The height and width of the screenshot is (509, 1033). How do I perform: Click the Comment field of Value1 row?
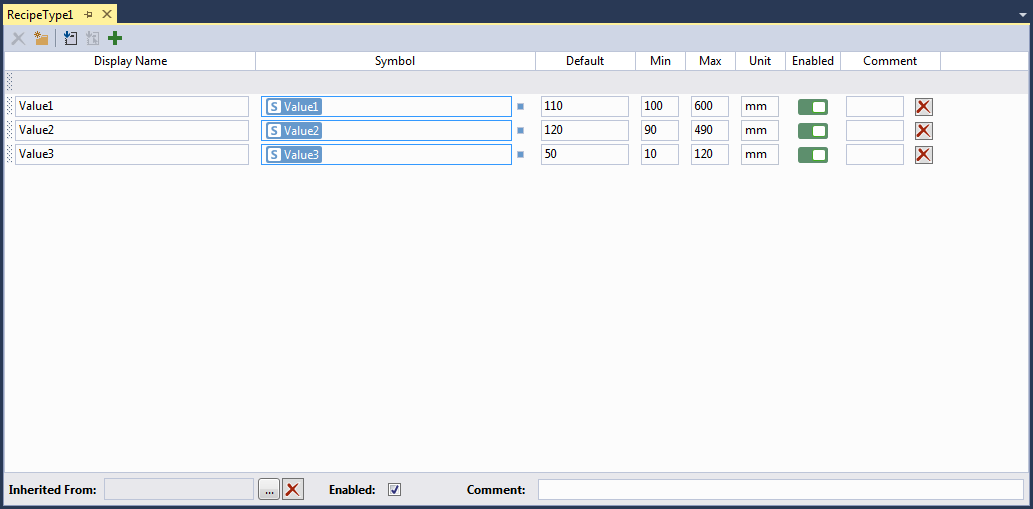(875, 107)
